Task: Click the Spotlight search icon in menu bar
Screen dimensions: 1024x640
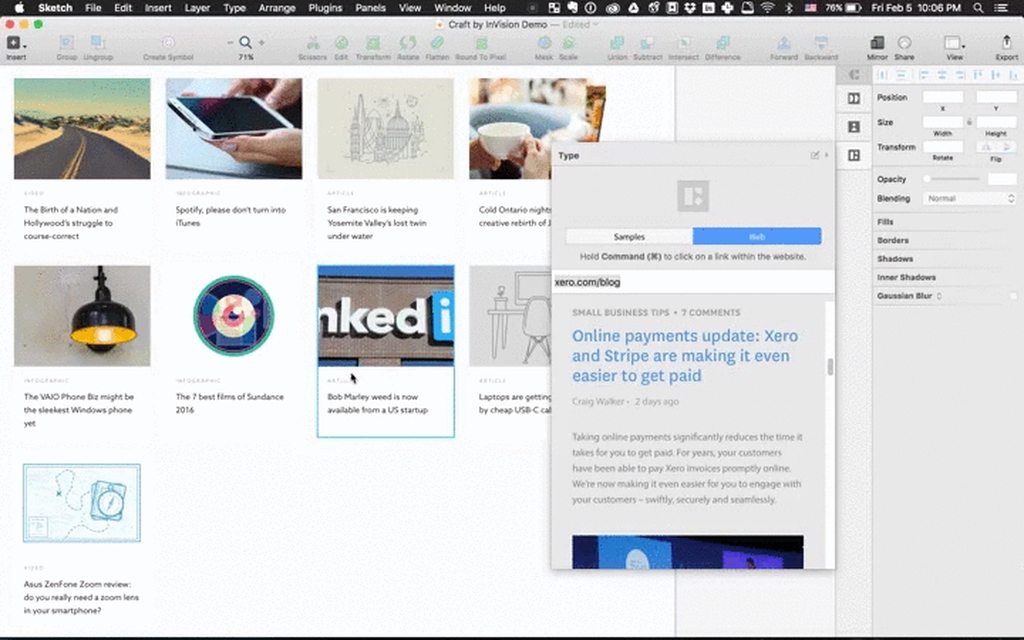Action: coord(978,8)
